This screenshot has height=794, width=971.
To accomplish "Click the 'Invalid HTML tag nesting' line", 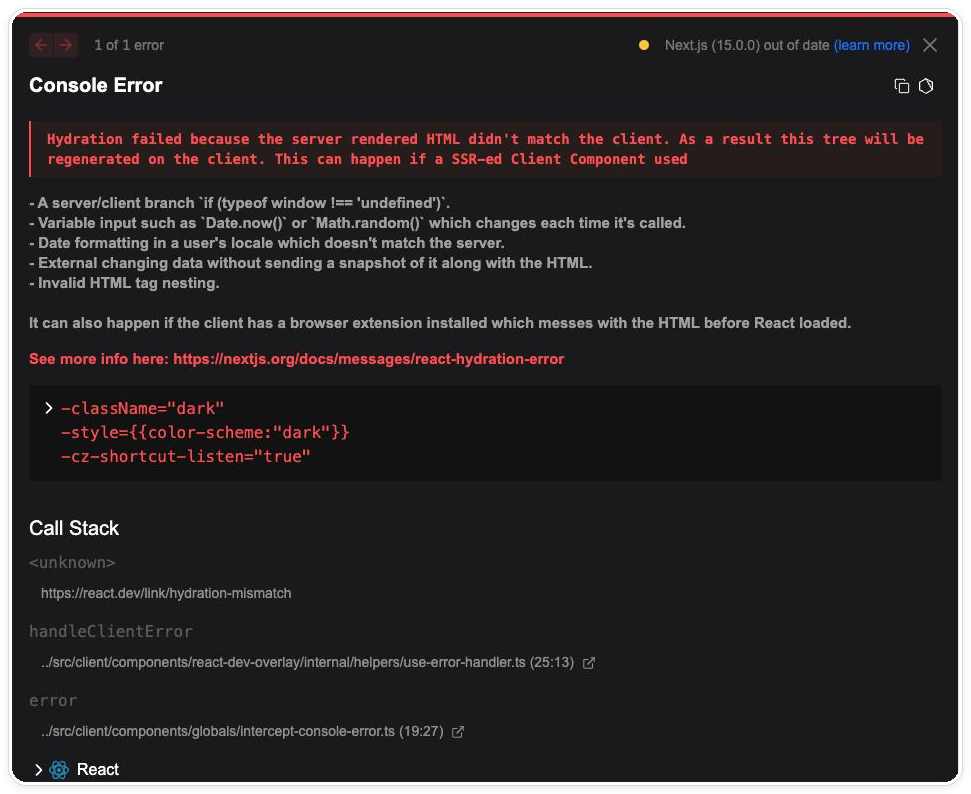I will pyautogui.click(x=124, y=283).
